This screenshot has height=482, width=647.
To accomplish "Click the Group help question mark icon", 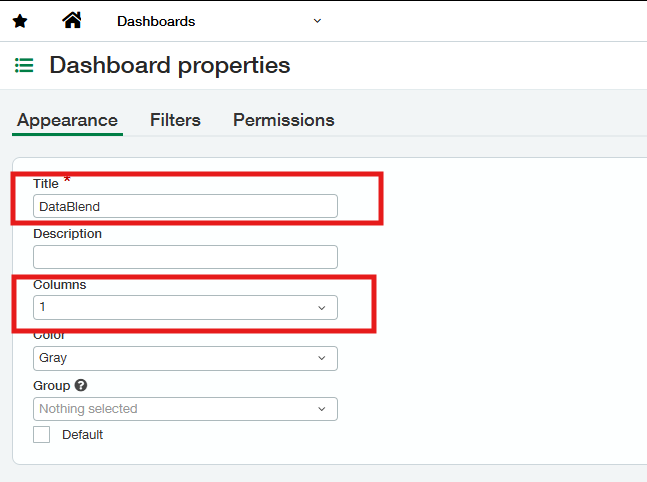I will click(x=81, y=385).
